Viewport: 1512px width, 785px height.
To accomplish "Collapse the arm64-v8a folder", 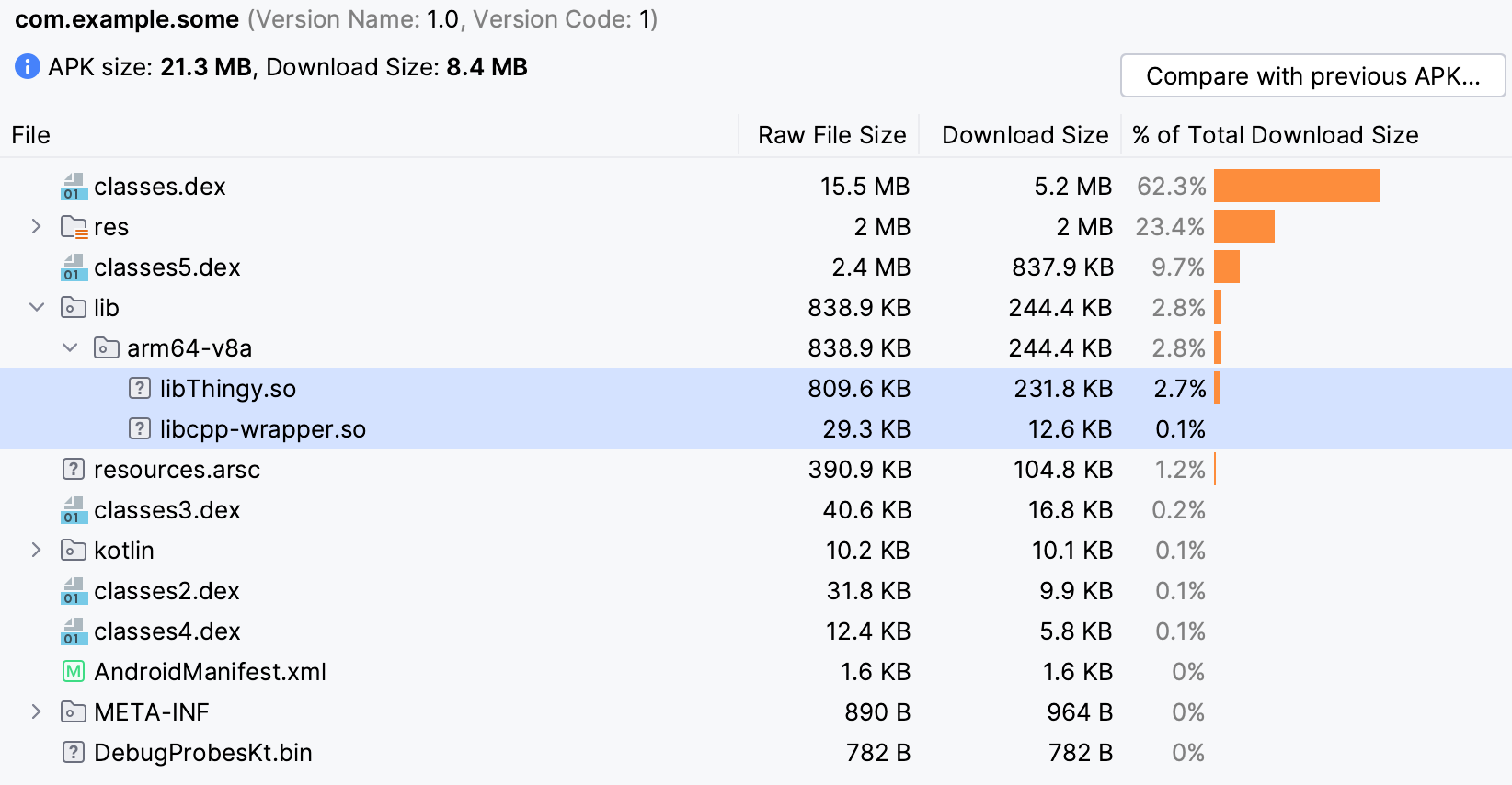I will pos(70,348).
